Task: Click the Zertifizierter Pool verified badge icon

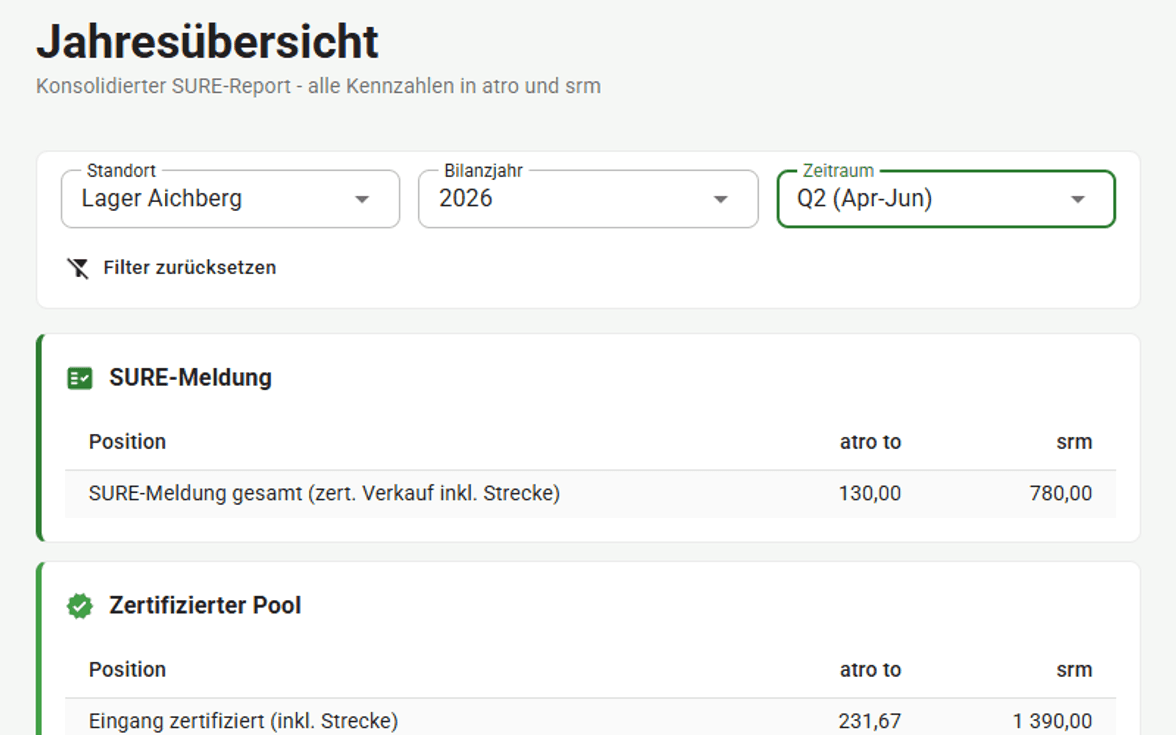Action: (80, 606)
